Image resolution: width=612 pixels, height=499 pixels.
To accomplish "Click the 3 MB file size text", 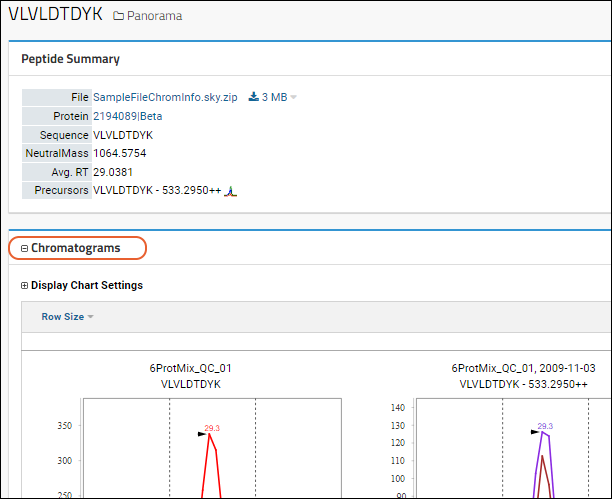I will pyautogui.click(x=274, y=97).
